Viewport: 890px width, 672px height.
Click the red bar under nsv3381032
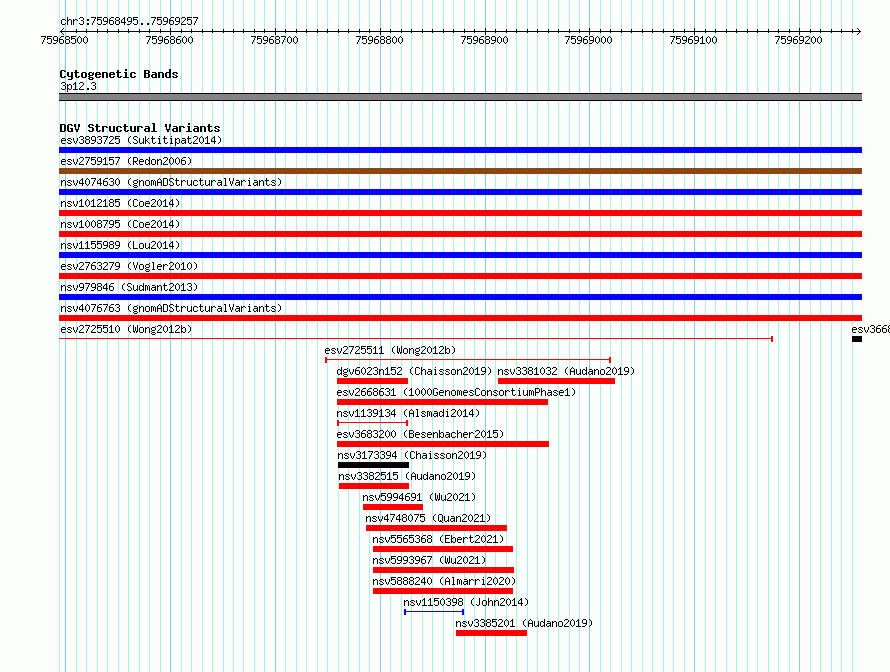(x=556, y=381)
